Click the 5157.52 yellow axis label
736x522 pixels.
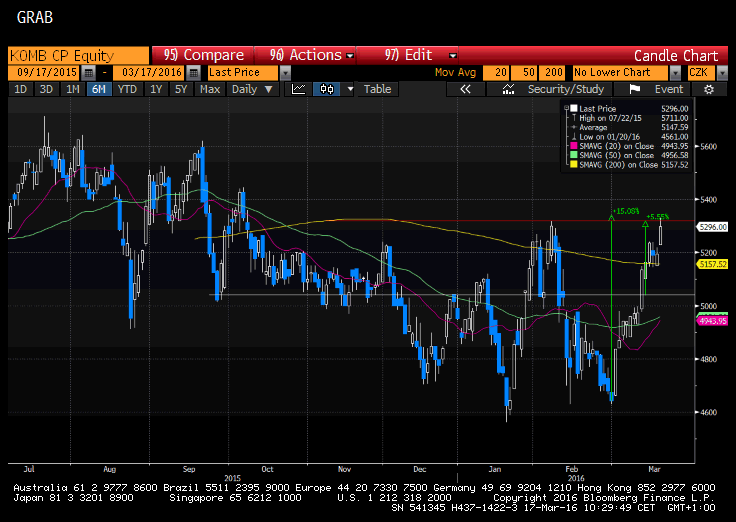[x=713, y=264]
